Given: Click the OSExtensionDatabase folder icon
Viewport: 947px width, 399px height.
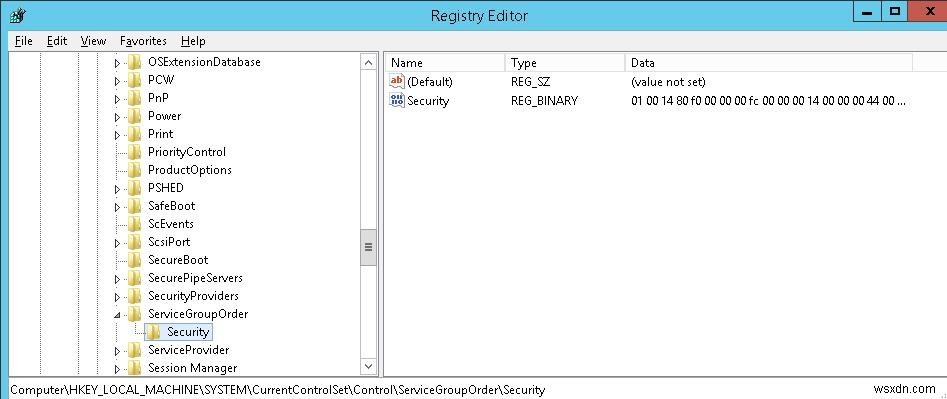Looking at the screenshot, I should point(135,62).
